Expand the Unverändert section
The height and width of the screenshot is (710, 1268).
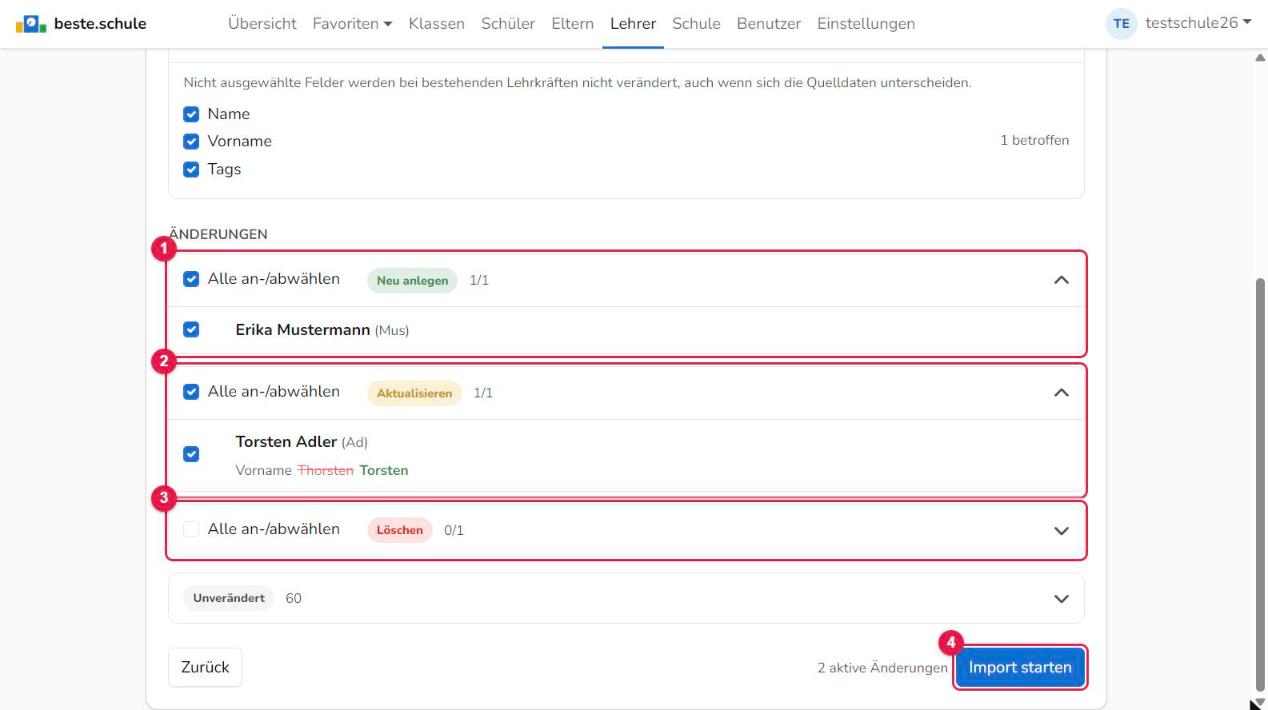1062,599
